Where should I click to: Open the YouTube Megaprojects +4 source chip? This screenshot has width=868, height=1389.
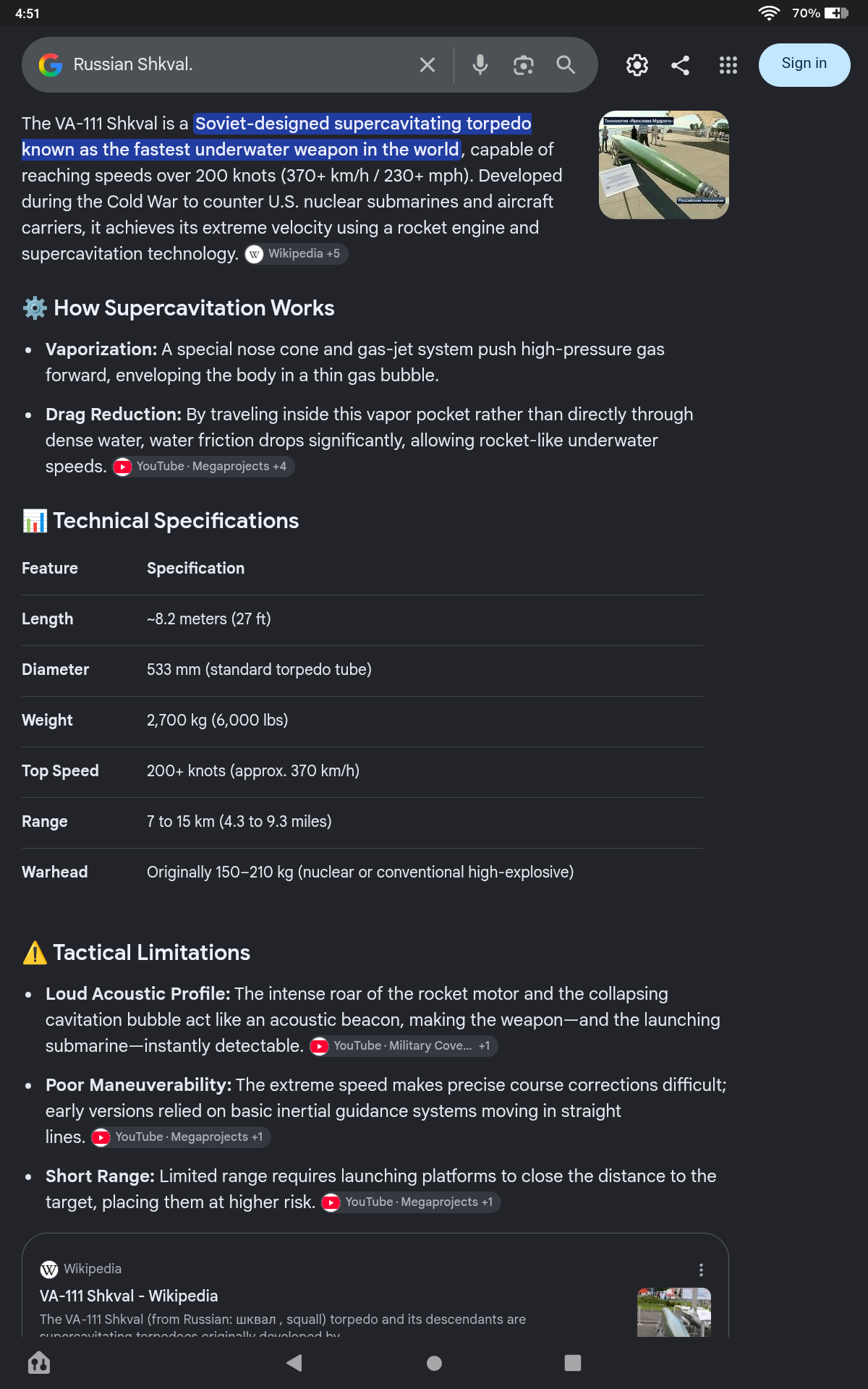pyautogui.click(x=203, y=467)
